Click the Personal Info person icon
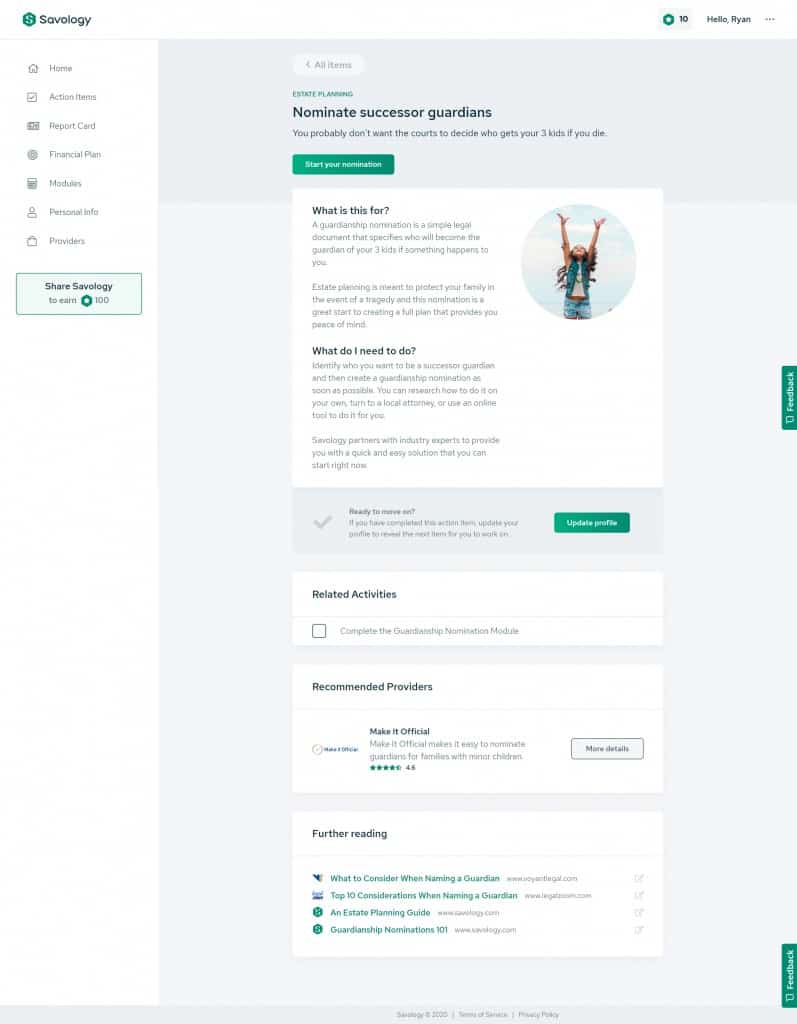 coord(32,212)
